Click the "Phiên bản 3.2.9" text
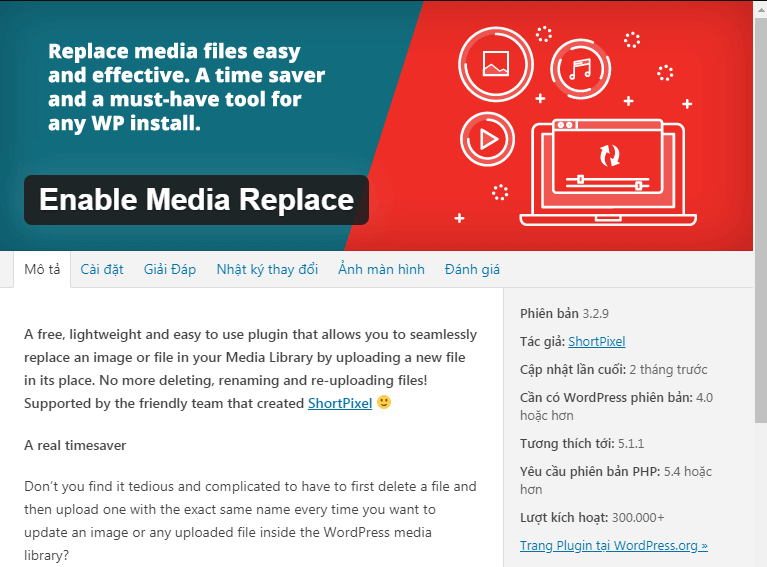The width and height of the screenshot is (767, 567). tap(564, 314)
